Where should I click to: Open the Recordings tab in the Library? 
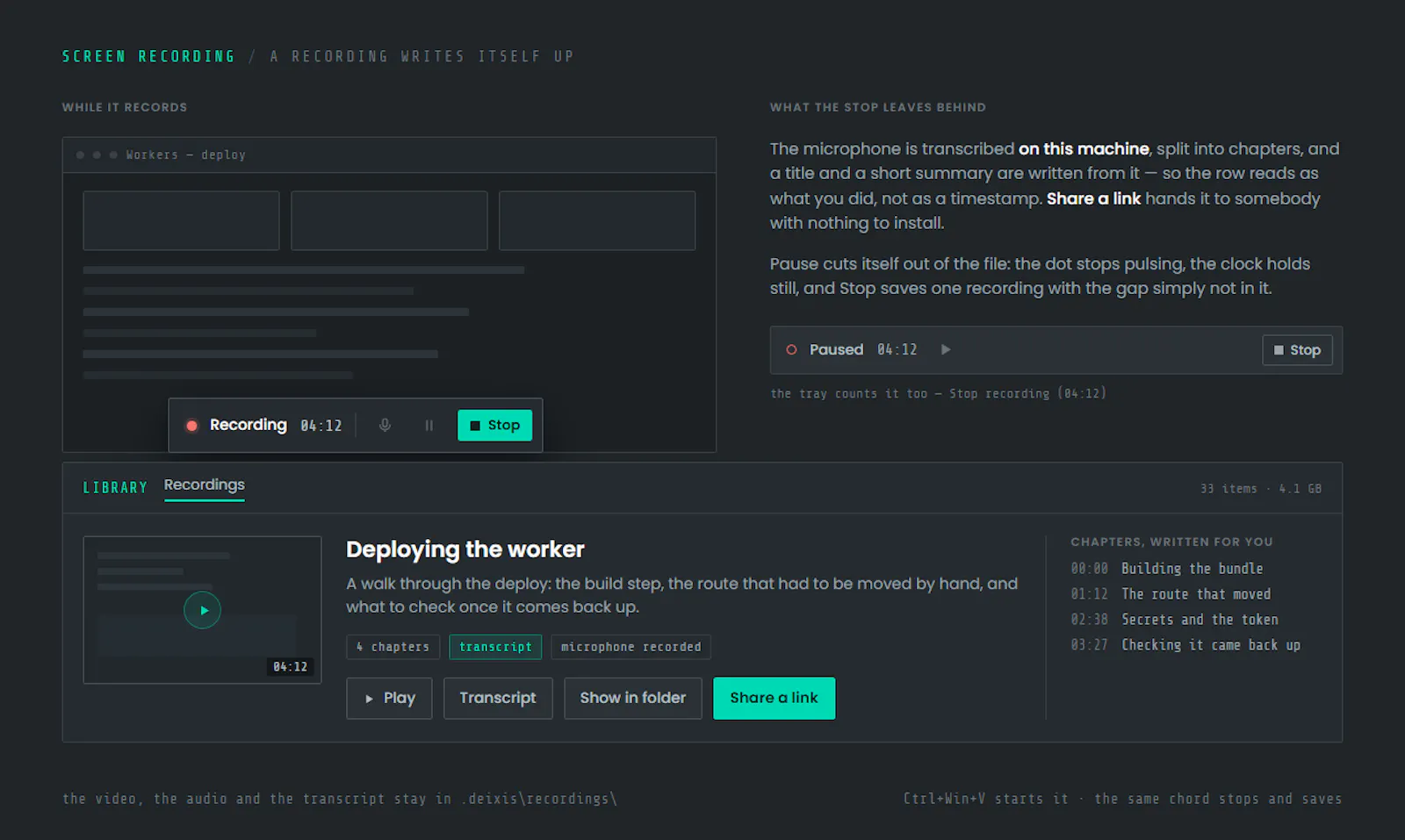(x=205, y=485)
